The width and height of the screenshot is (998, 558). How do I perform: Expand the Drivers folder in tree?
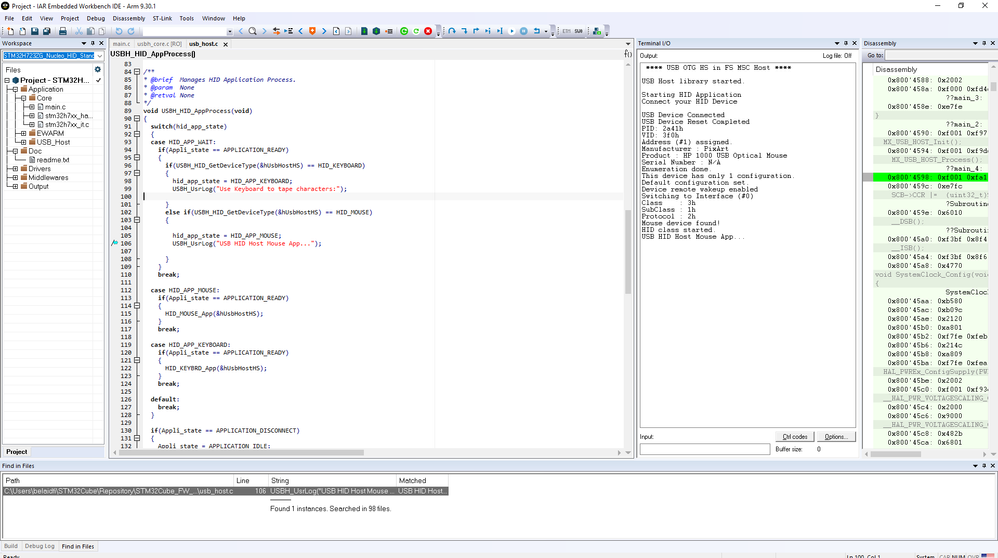15,169
